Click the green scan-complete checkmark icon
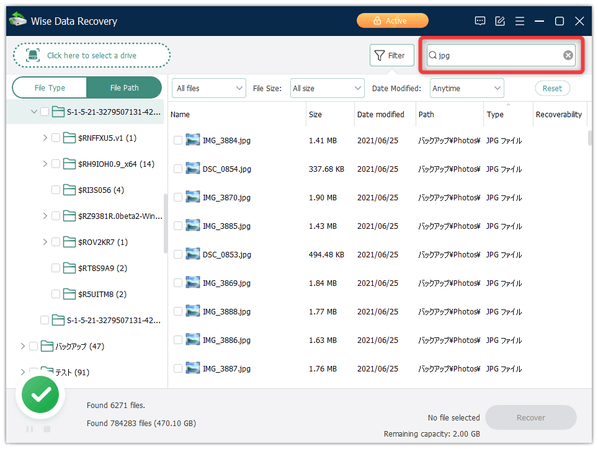Screen dimensions: 598x449 40,394
